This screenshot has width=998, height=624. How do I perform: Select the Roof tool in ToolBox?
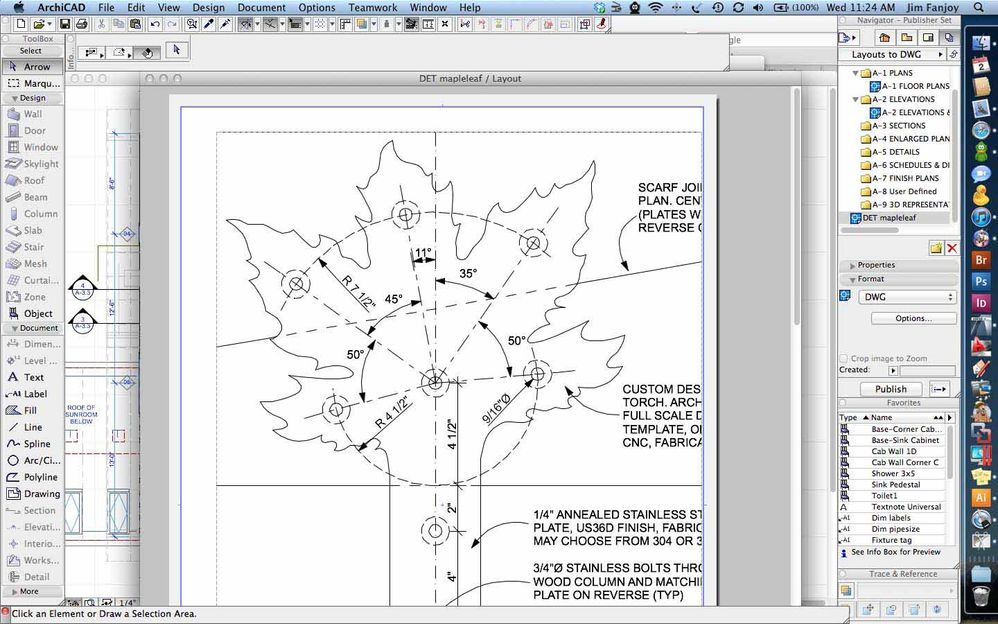(x=32, y=180)
